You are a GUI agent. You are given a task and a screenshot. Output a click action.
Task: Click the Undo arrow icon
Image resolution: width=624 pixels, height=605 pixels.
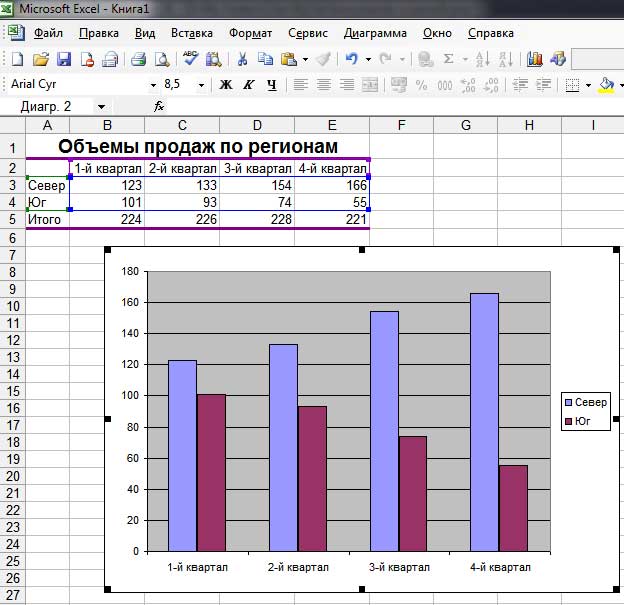click(351, 59)
